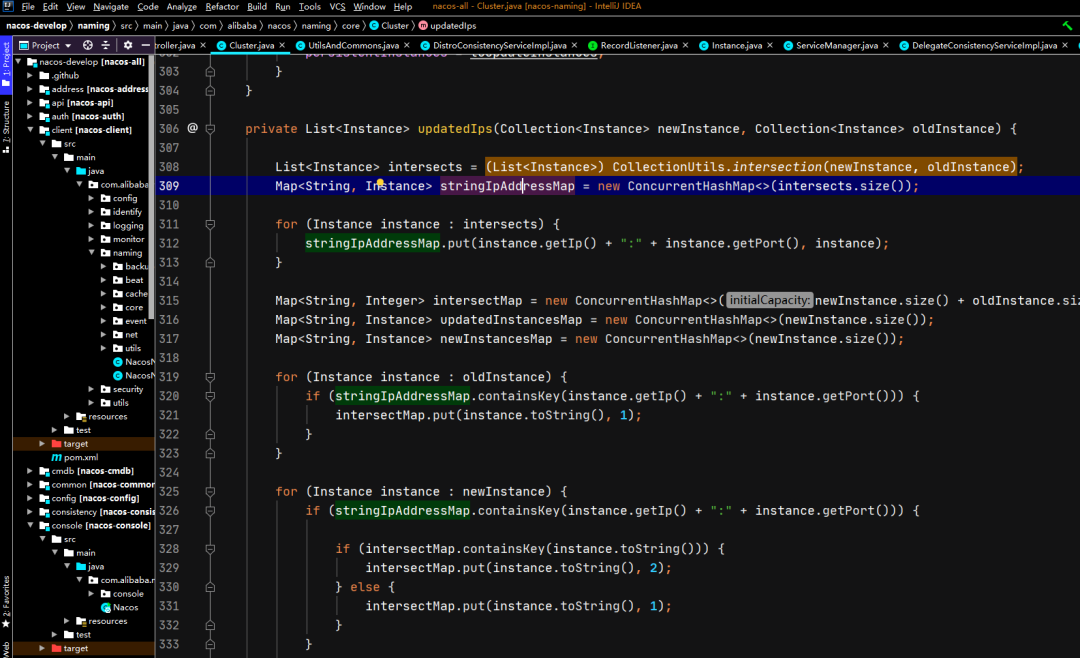This screenshot has height=658, width=1080.
Task: Toggle fold marker on line 325
Action: click(210, 492)
